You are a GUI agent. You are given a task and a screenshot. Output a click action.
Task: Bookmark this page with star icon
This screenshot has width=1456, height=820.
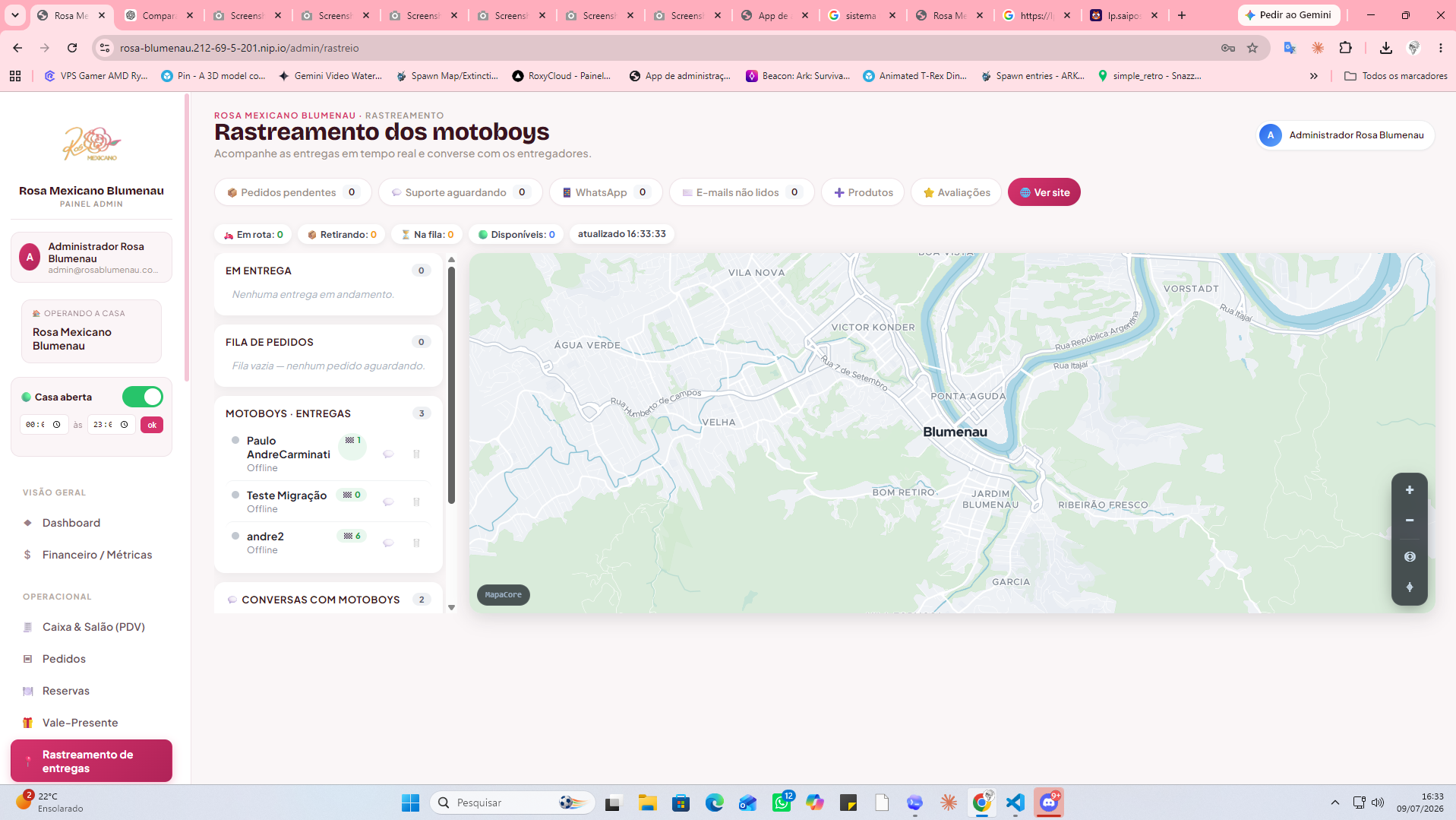coord(1252,48)
